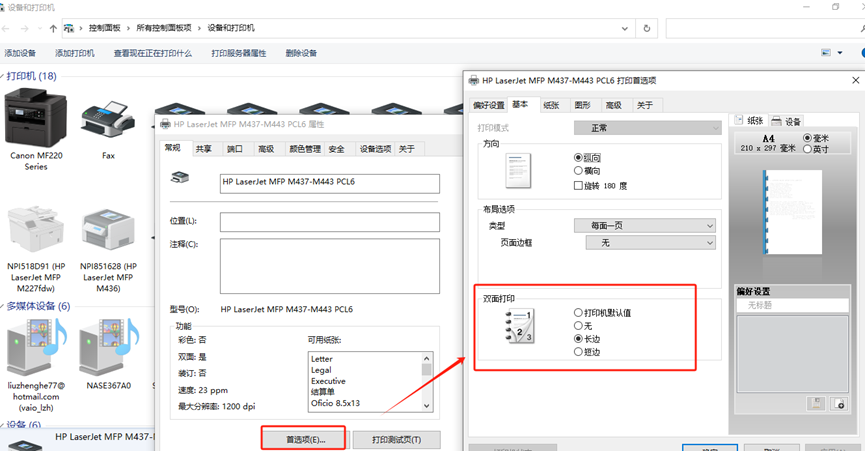Screen dimensions: 865x451
Task: Expand the address bar history dropdown
Action: pos(624,28)
